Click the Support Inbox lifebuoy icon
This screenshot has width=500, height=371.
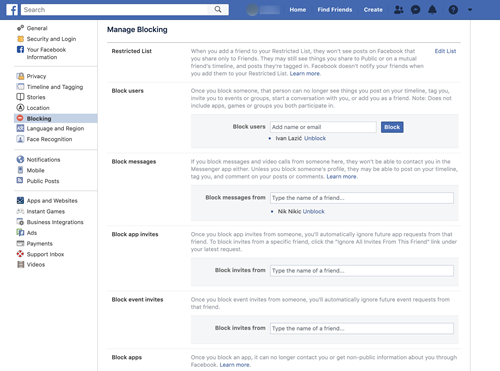[x=20, y=254]
